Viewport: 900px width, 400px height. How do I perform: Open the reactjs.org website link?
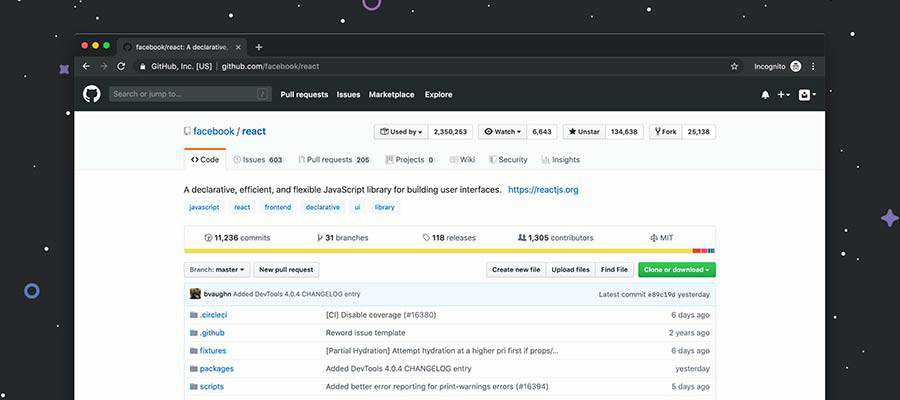(543, 189)
